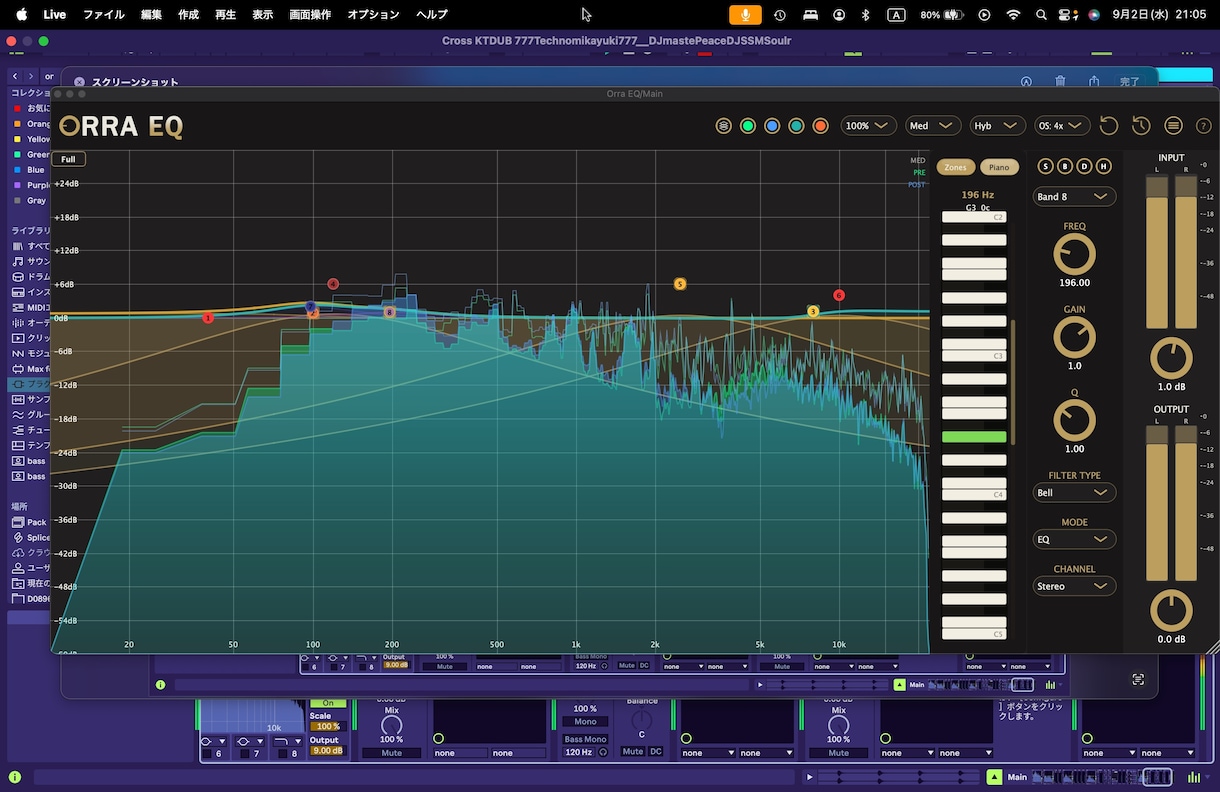Select the orange color circle in EQ header
The width and height of the screenshot is (1220, 792).
820,126
